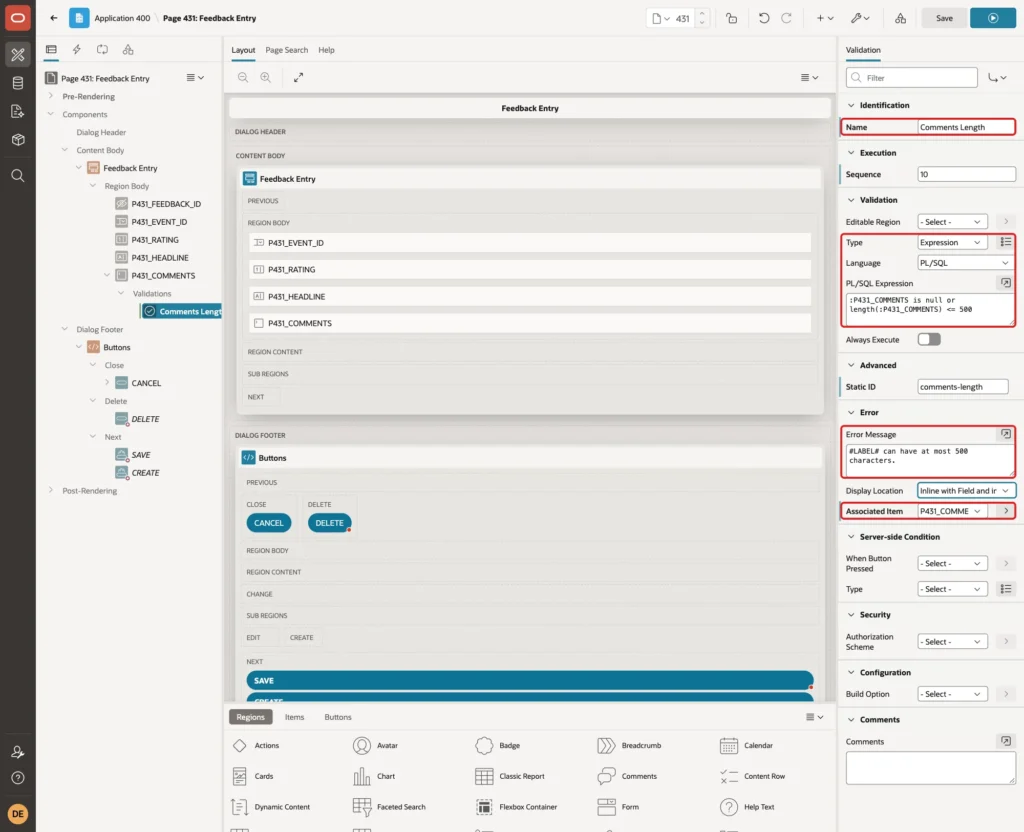This screenshot has width=1024, height=832.
Task: Select the Items gallery tab
Action: [295, 717]
